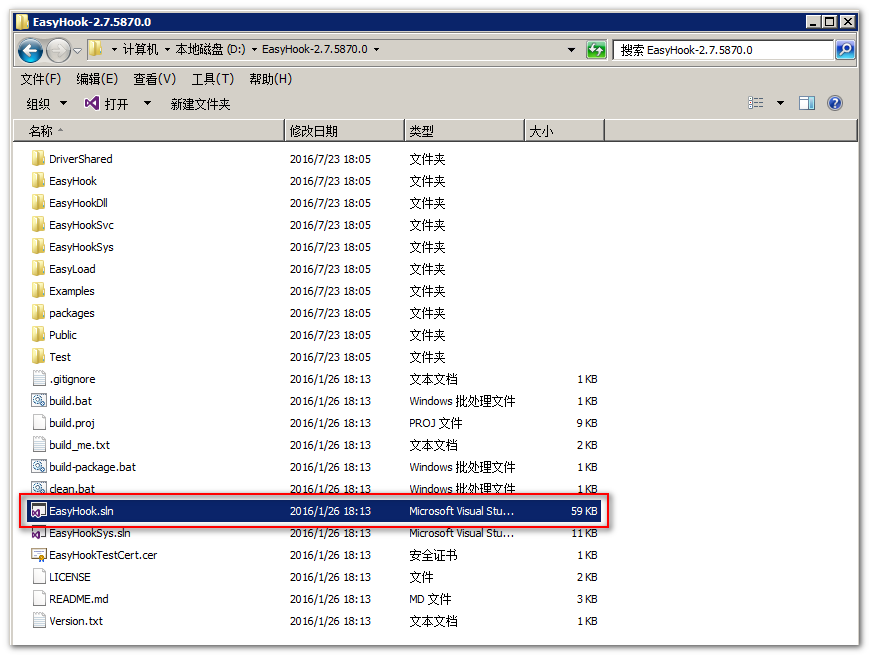The image size is (869, 655).
Task: Click the Version.txt file icon
Action: click(x=39, y=621)
